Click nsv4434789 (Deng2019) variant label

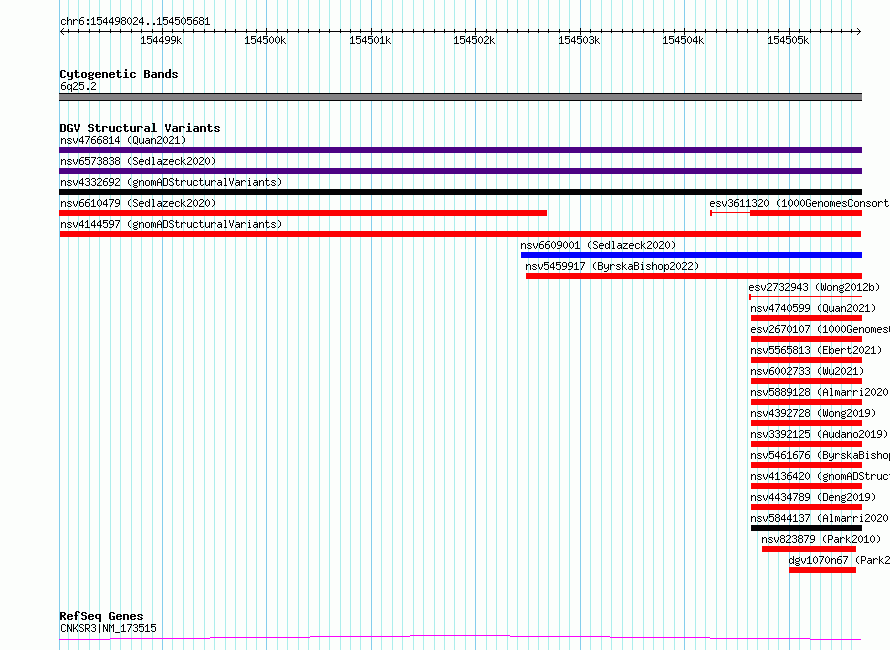813,497
